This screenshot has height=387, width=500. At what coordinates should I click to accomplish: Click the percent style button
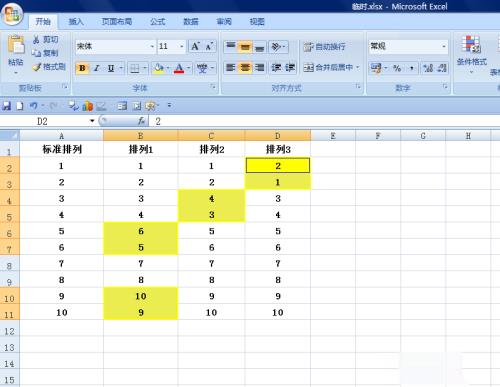click(397, 68)
